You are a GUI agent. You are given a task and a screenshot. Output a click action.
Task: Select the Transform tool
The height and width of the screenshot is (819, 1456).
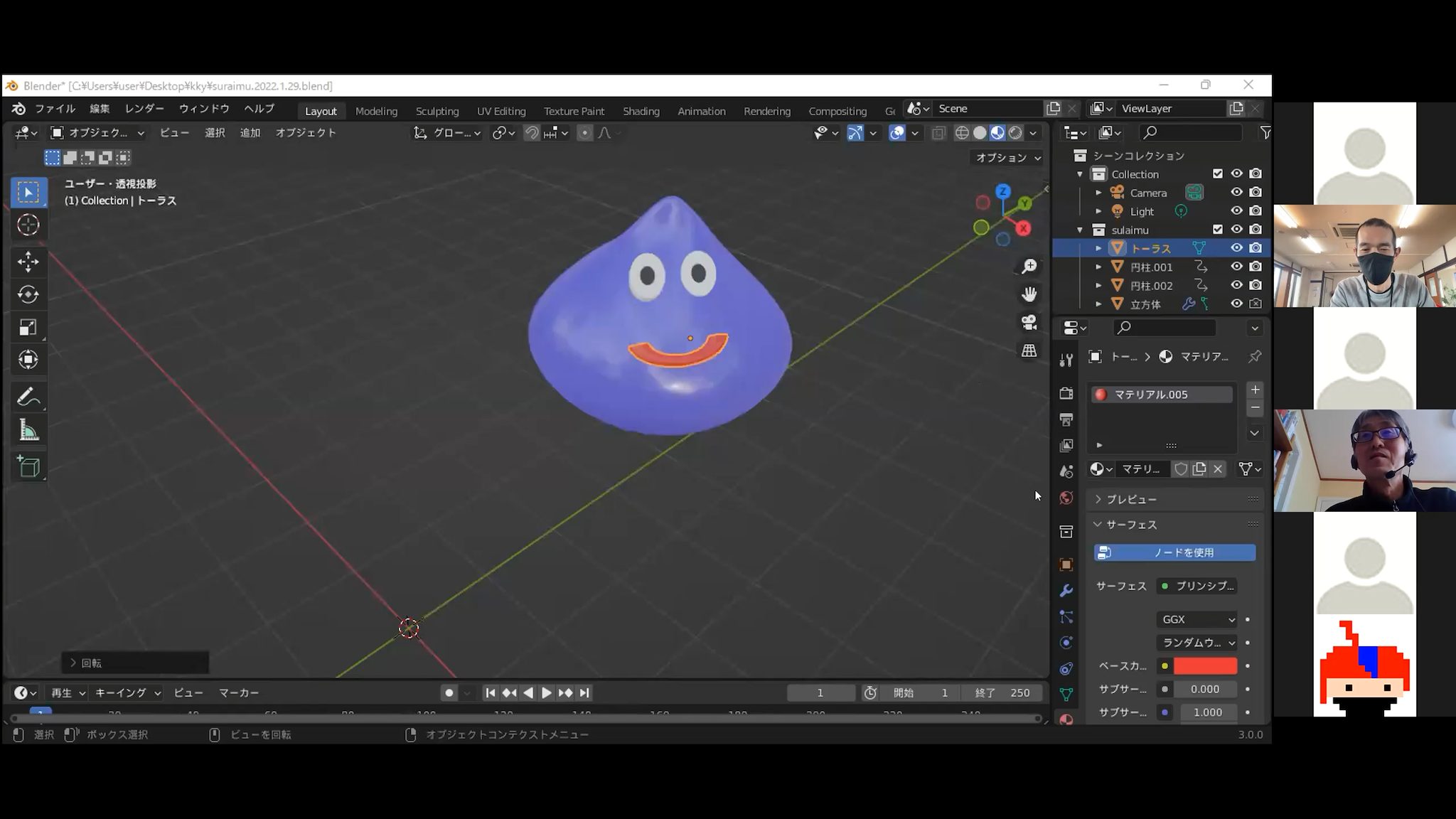[x=28, y=360]
